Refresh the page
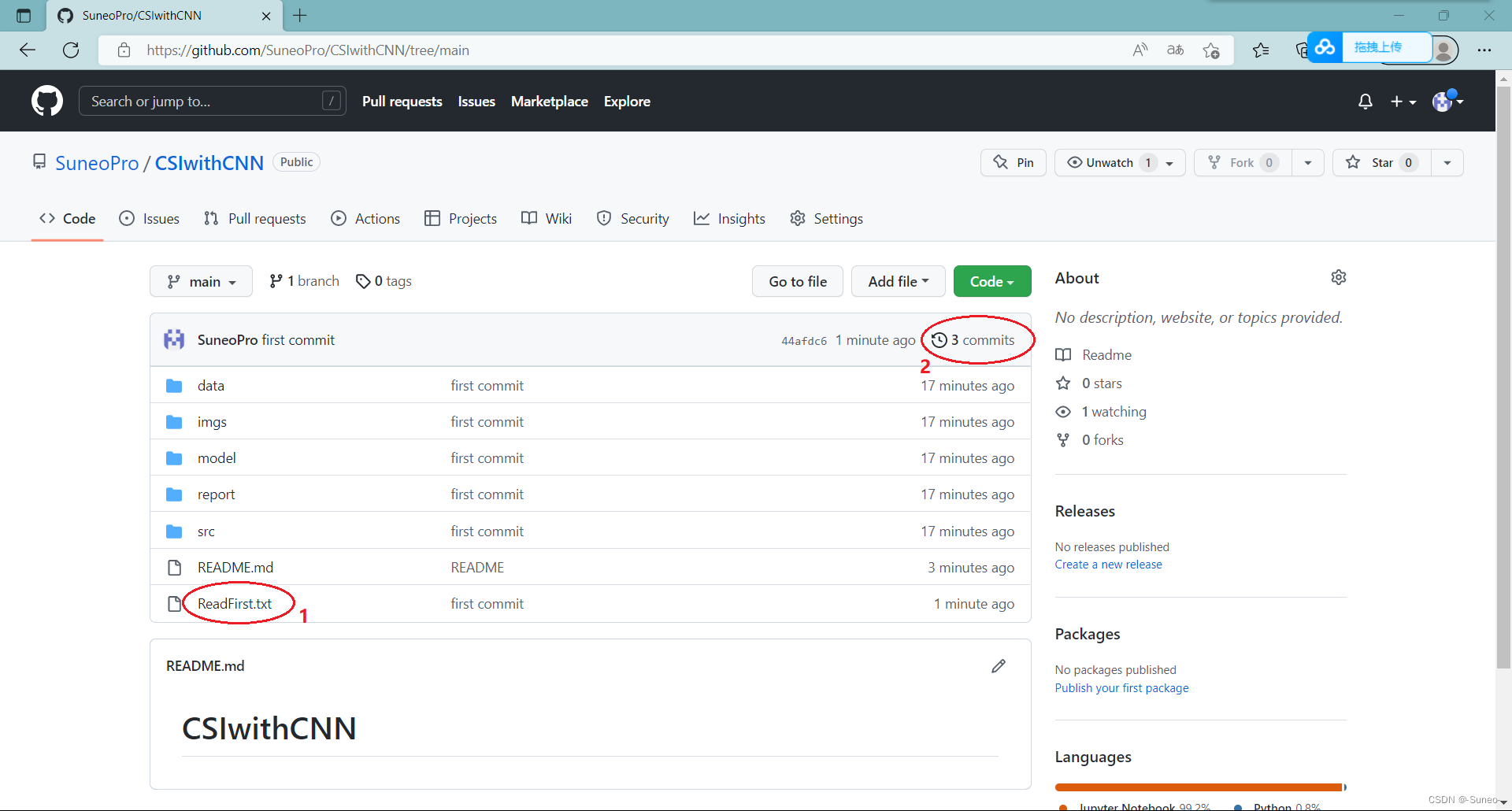 (x=71, y=50)
